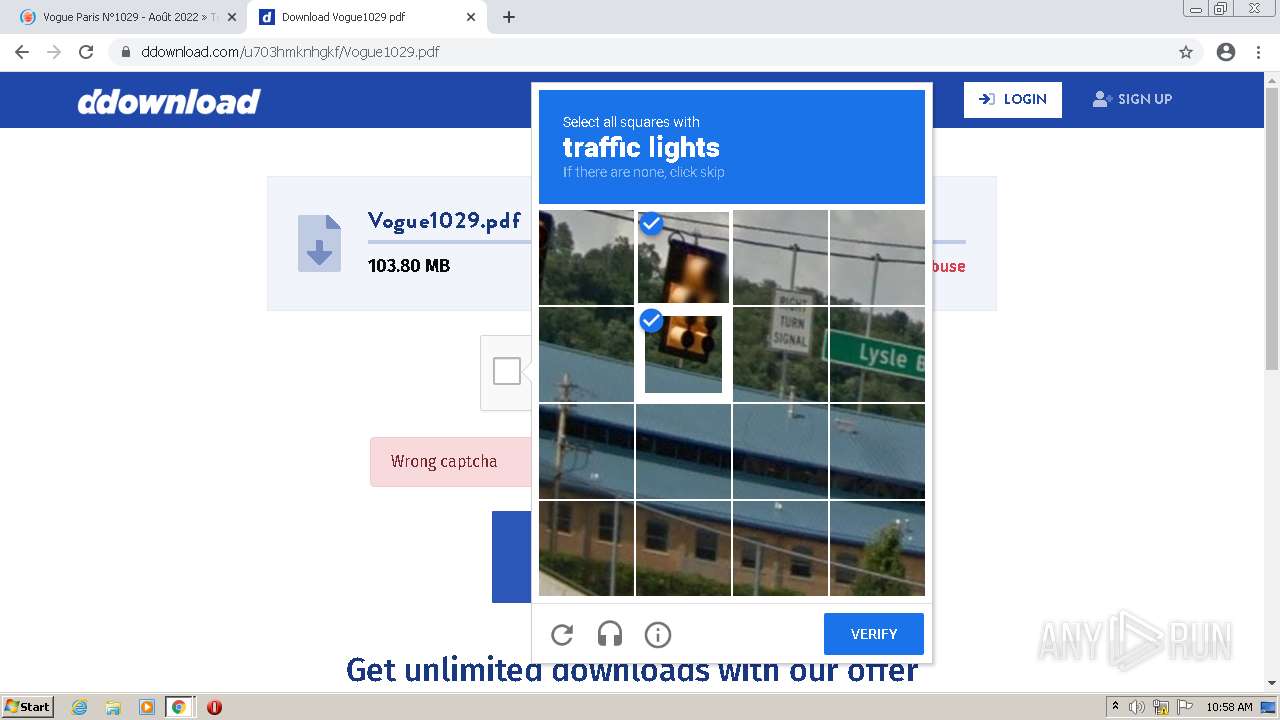Screen dimensions: 1280x720
Task: Select the utility pole tile in third row
Action: tap(586, 451)
